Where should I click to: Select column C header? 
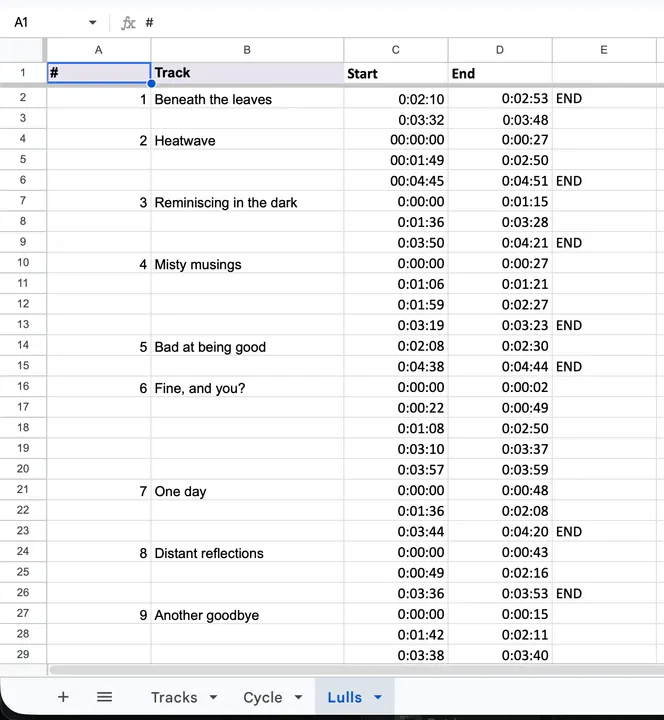(x=396, y=50)
